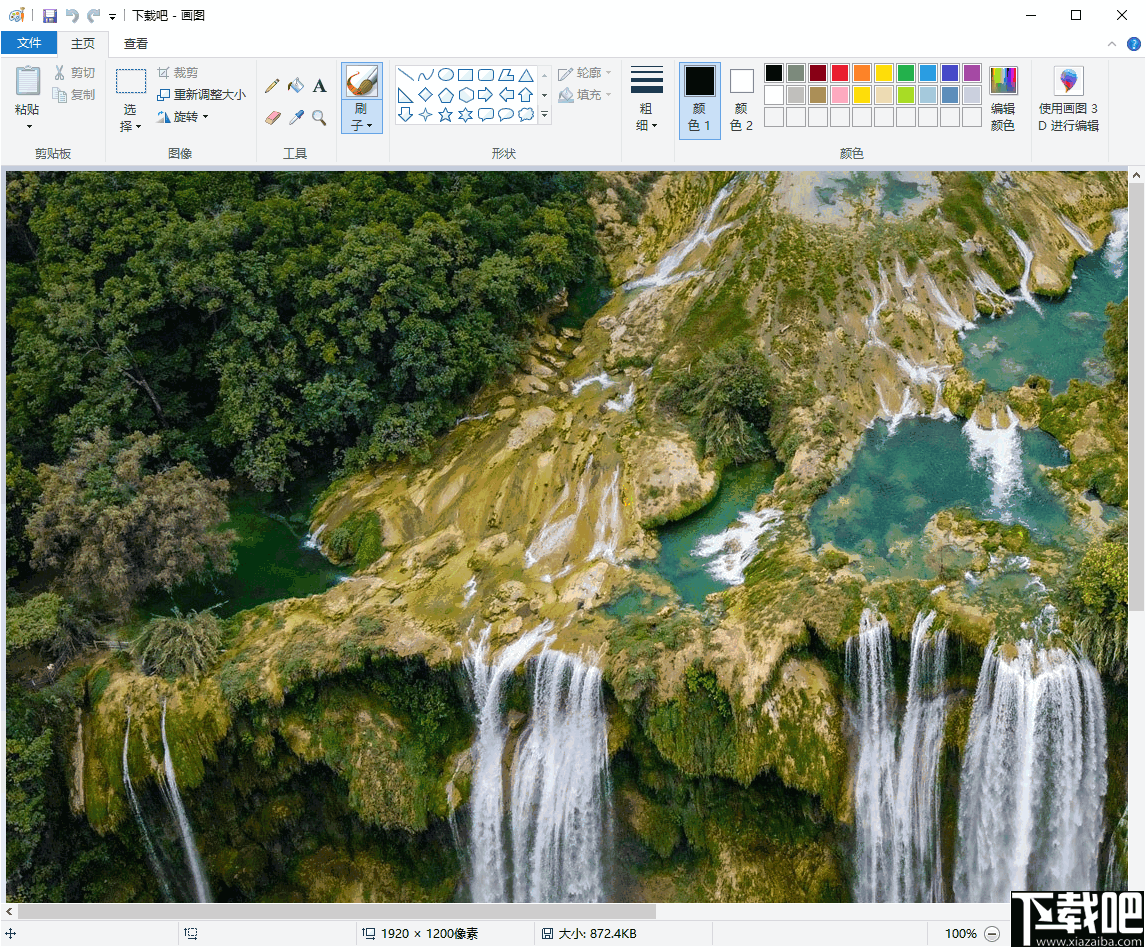Image resolution: width=1146 pixels, height=947 pixels.
Task: Choose the Triangle shape
Action: [x=525, y=75]
